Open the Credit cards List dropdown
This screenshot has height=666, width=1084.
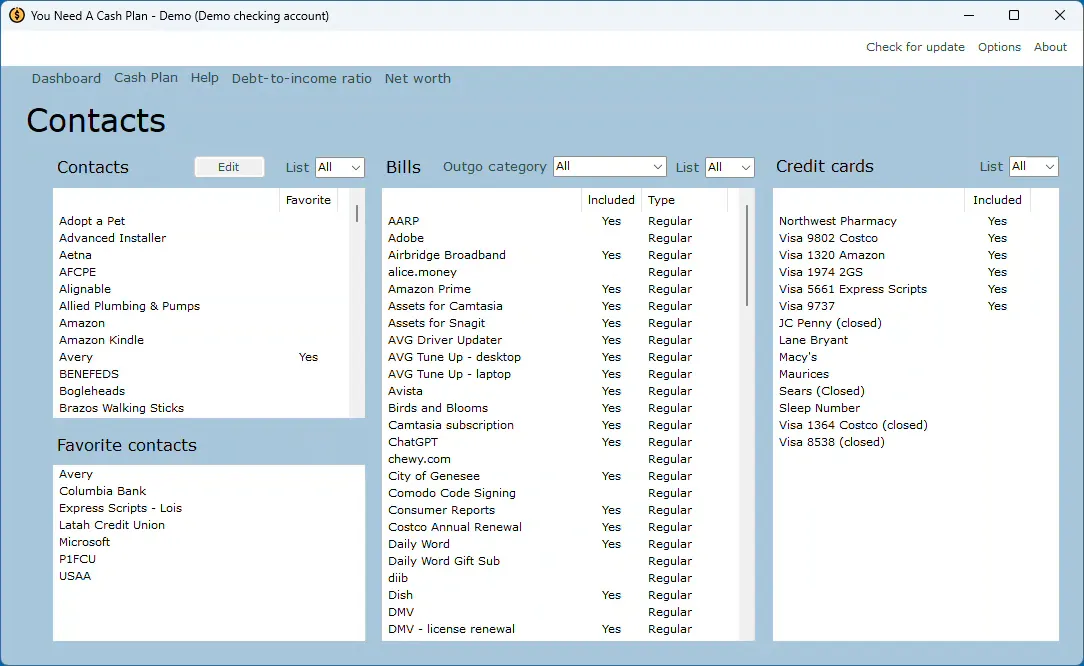(1034, 166)
